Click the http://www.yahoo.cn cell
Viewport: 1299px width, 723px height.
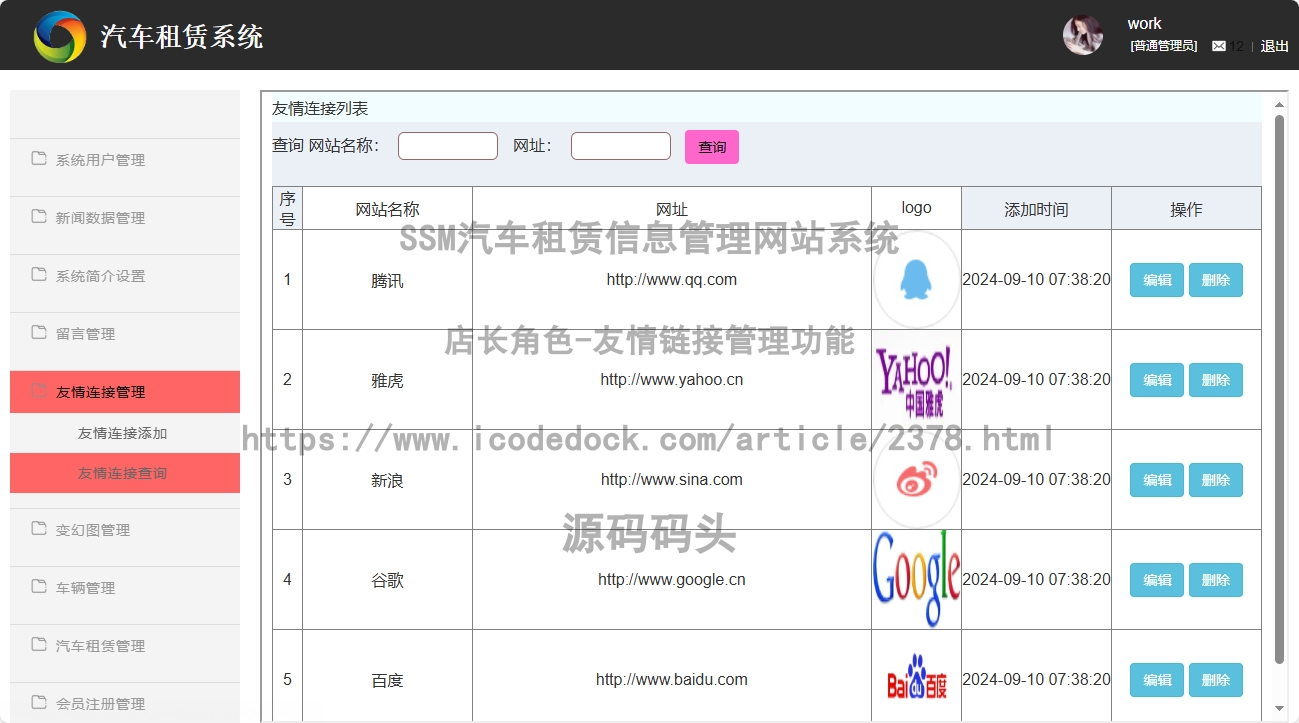click(x=672, y=380)
